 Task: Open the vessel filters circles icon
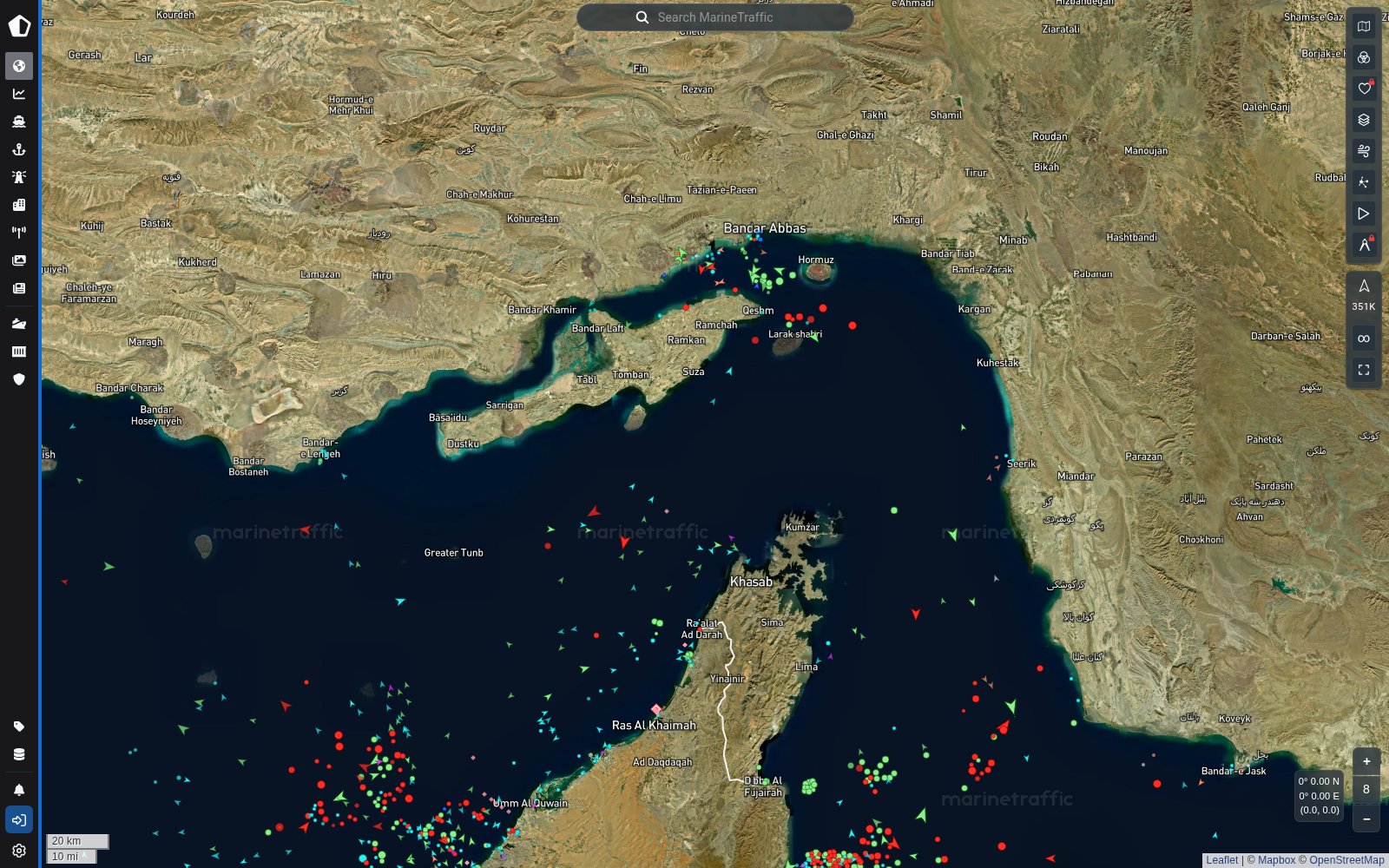(1364, 57)
